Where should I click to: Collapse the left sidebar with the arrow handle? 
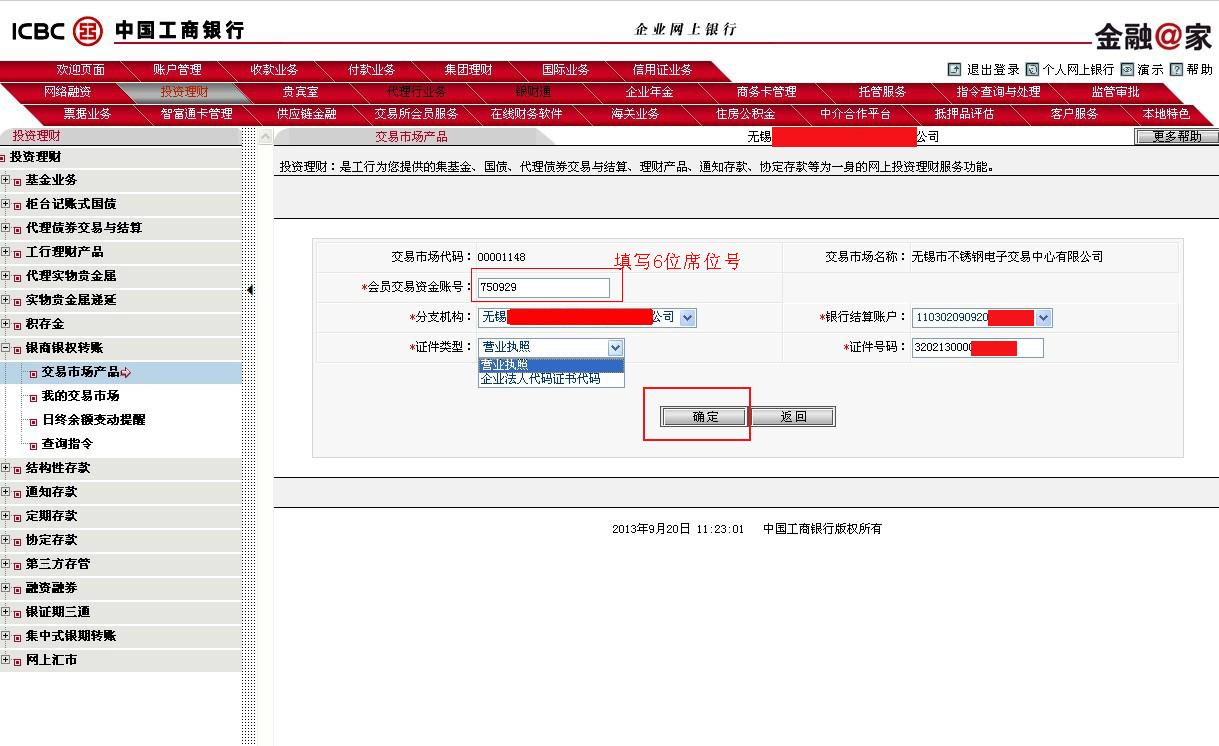(x=250, y=290)
